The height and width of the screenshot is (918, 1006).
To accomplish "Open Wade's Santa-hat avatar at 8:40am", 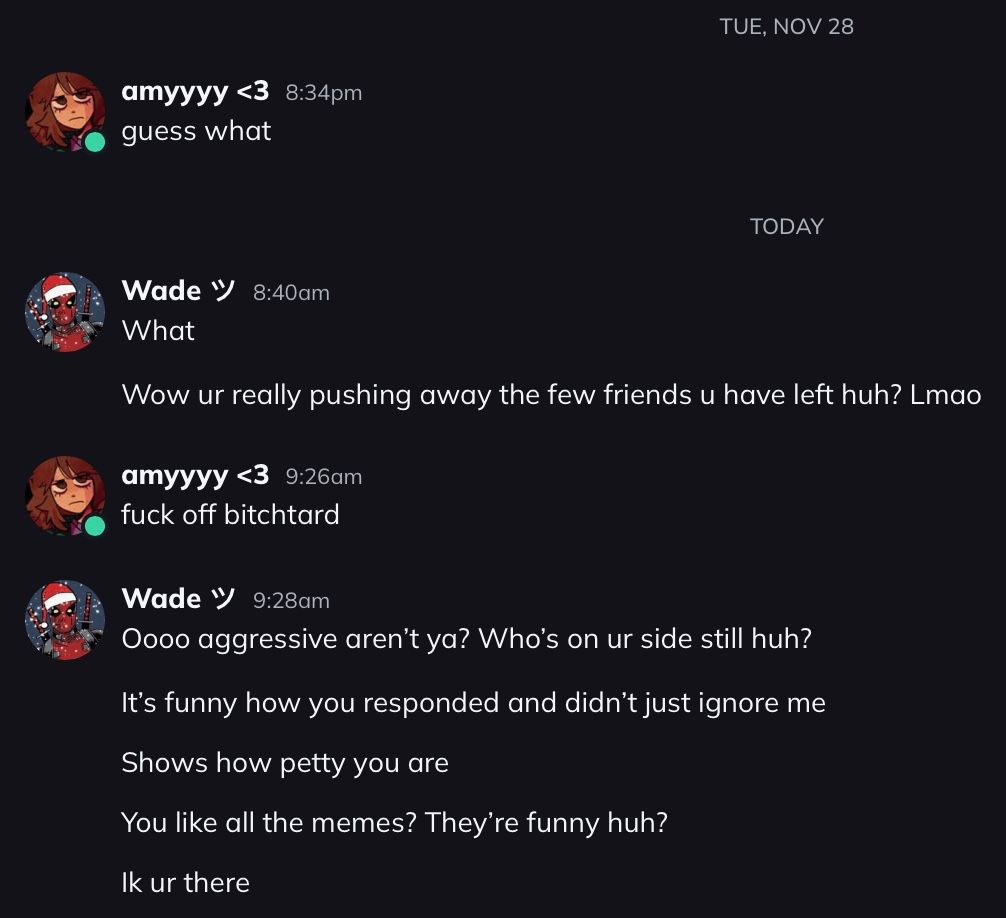I will [x=64, y=311].
